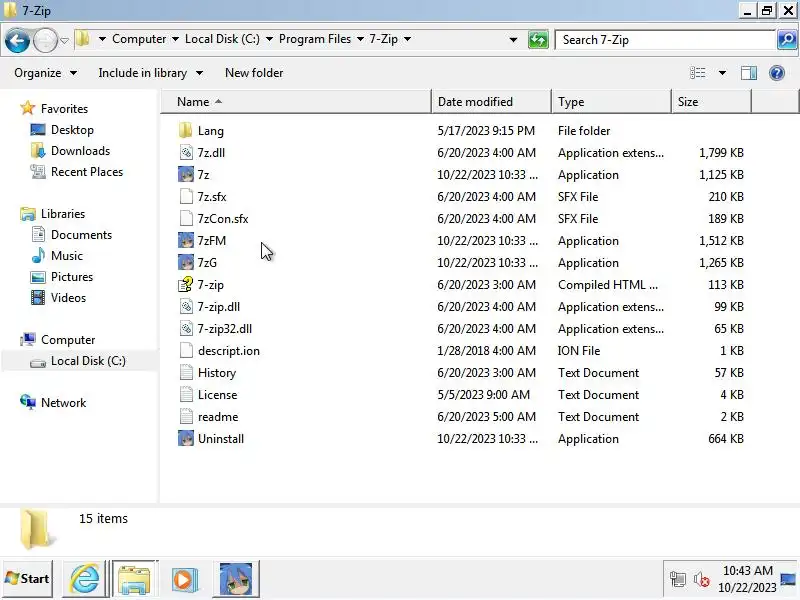Select the 7-zip.dll file icon
800x600 pixels.
click(186, 306)
